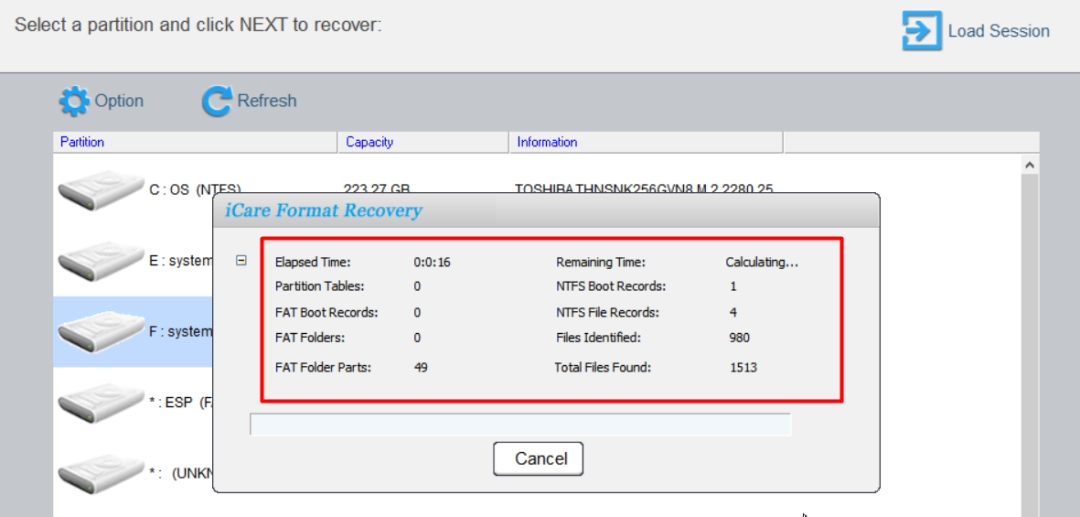
Task: Click the FAT Folder Parts value 49
Action: [x=421, y=368]
